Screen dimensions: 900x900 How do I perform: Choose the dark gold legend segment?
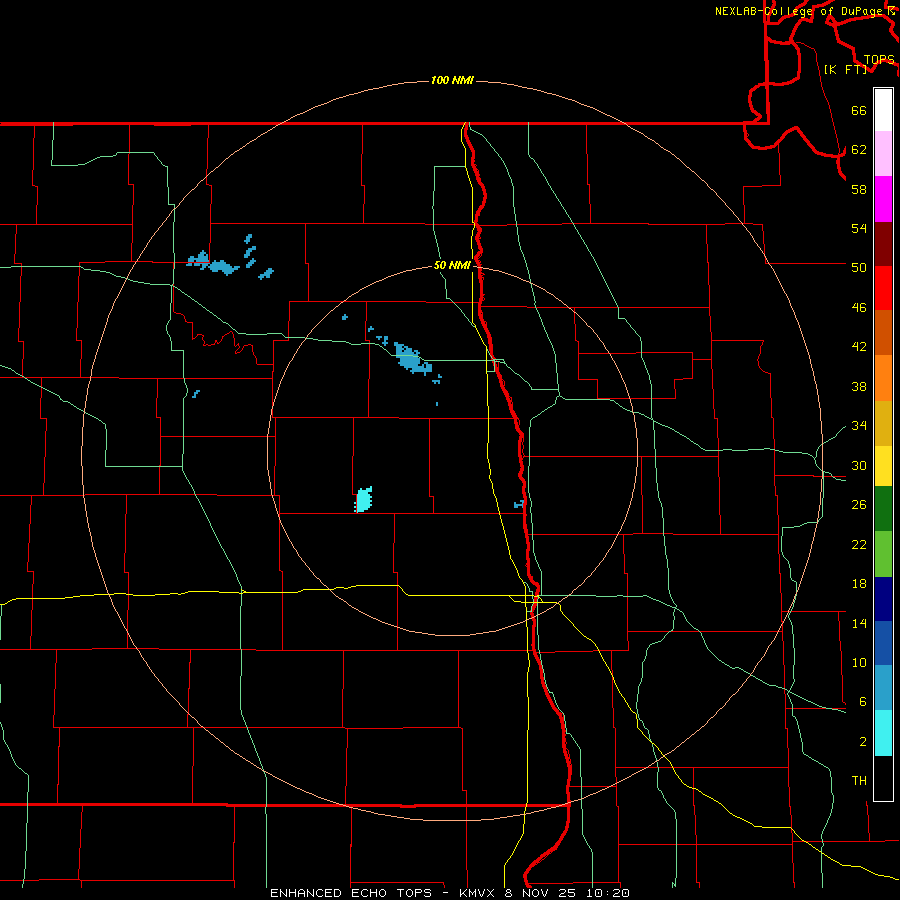tap(883, 423)
